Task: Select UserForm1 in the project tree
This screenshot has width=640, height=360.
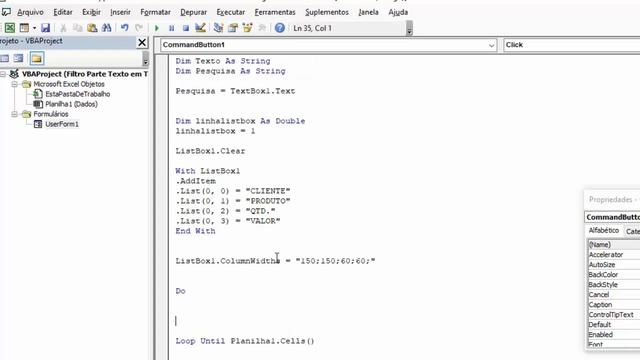Action: click(62, 124)
